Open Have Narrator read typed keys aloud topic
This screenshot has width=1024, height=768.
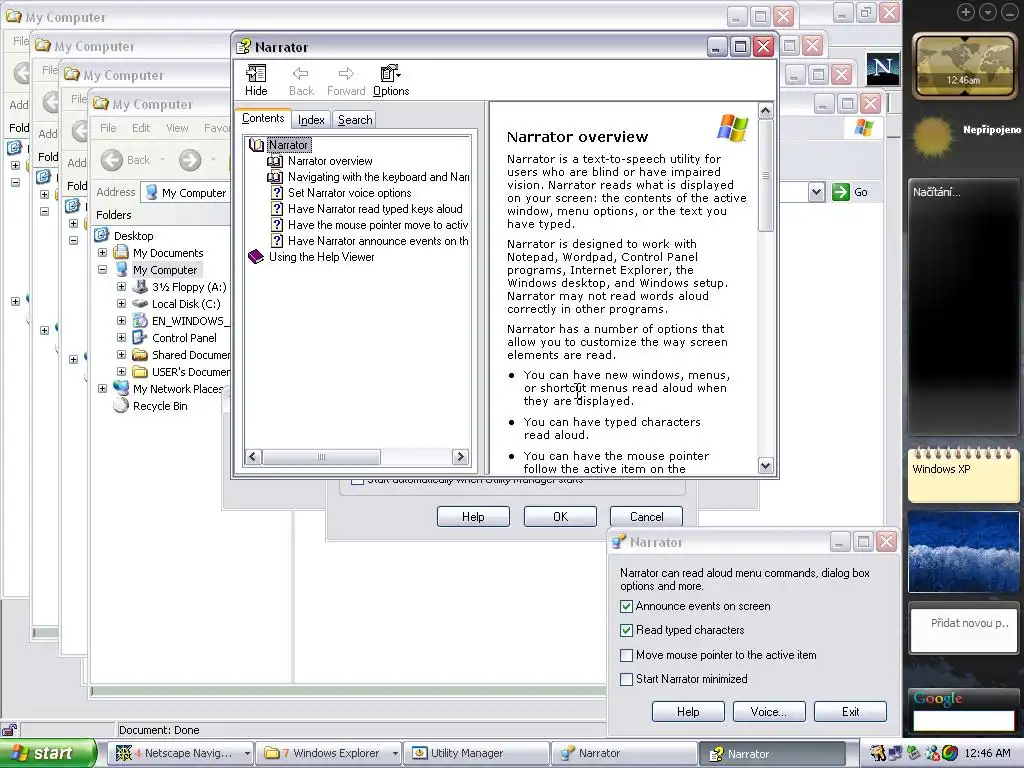click(375, 209)
